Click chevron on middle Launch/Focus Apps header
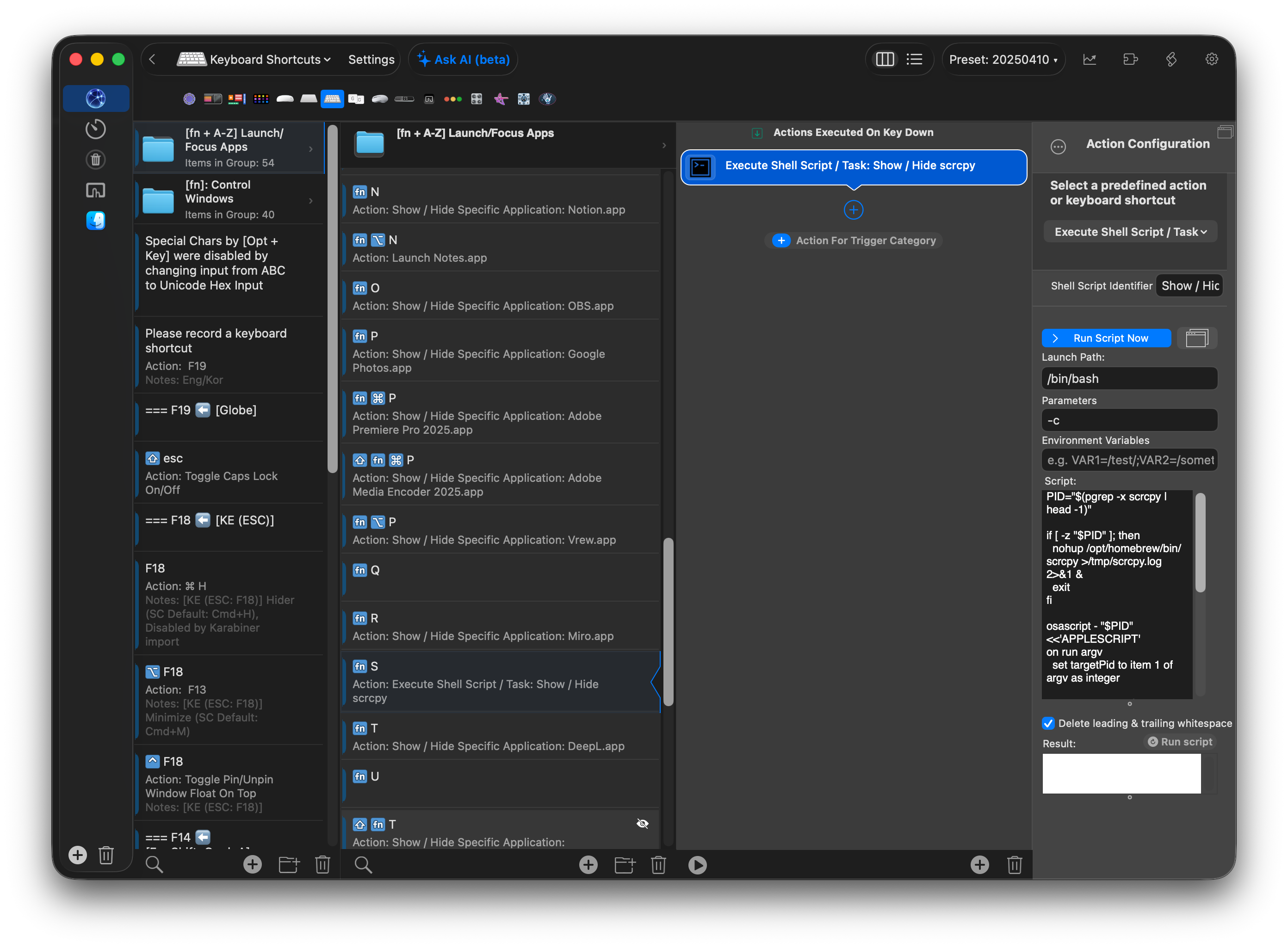Viewport: 1288px width, 948px height. point(663,145)
